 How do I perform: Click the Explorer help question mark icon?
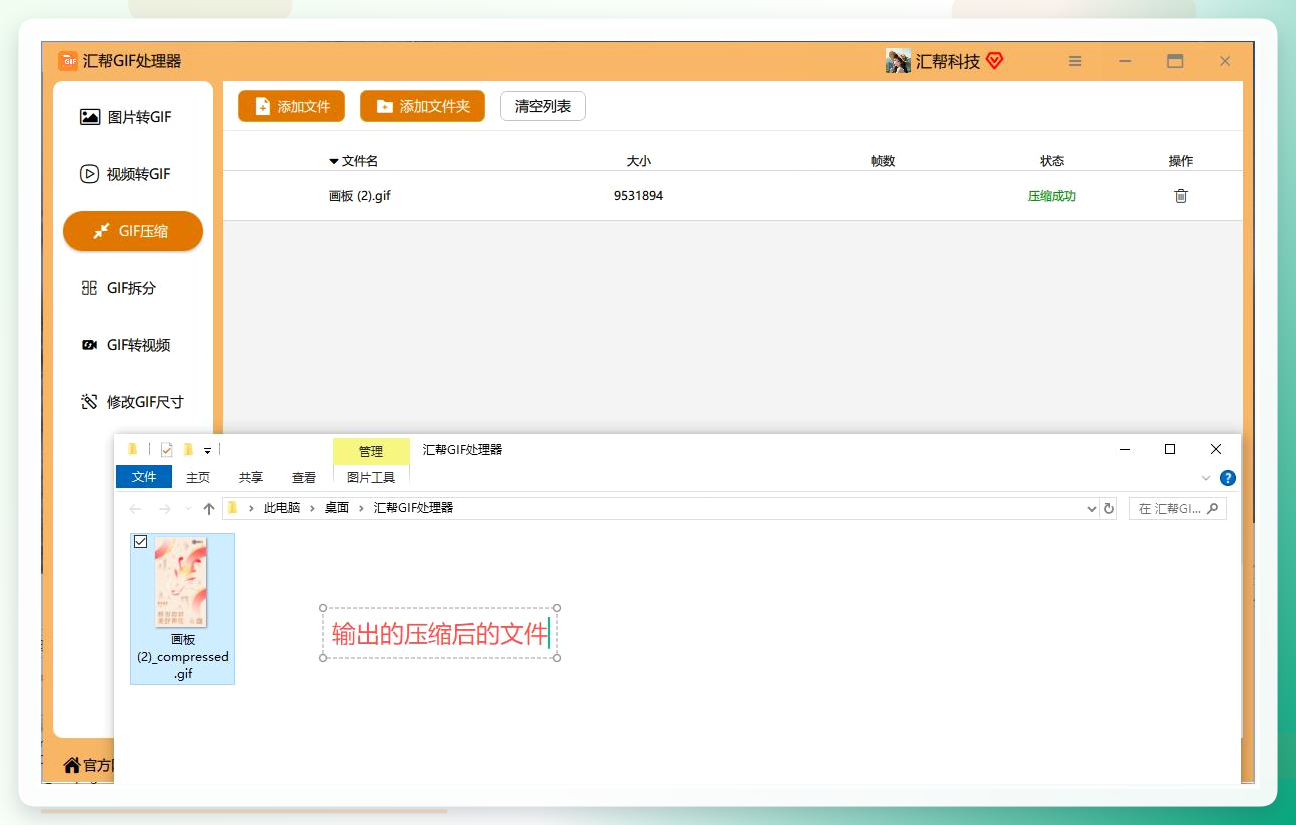coord(1228,478)
